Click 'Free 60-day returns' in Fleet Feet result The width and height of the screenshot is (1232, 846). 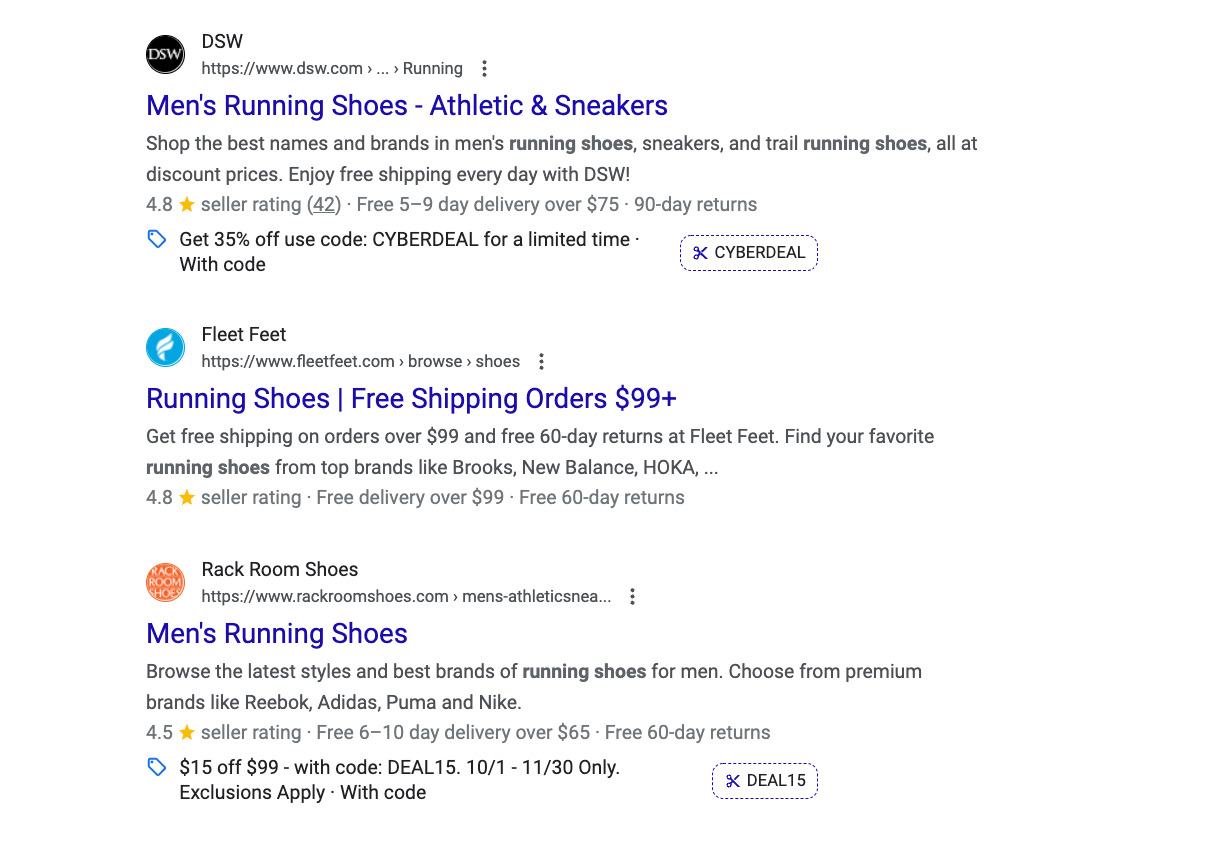[x=602, y=498]
